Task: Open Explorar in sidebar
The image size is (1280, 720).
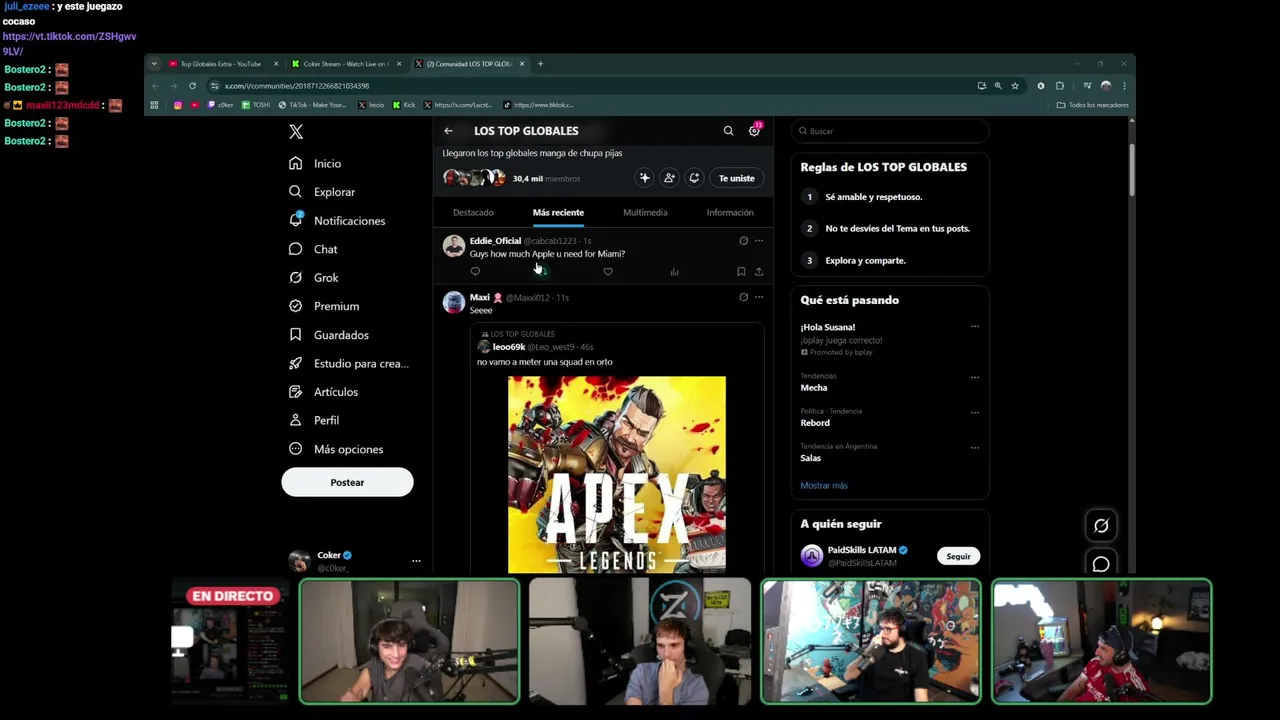Action: click(322, 192)
